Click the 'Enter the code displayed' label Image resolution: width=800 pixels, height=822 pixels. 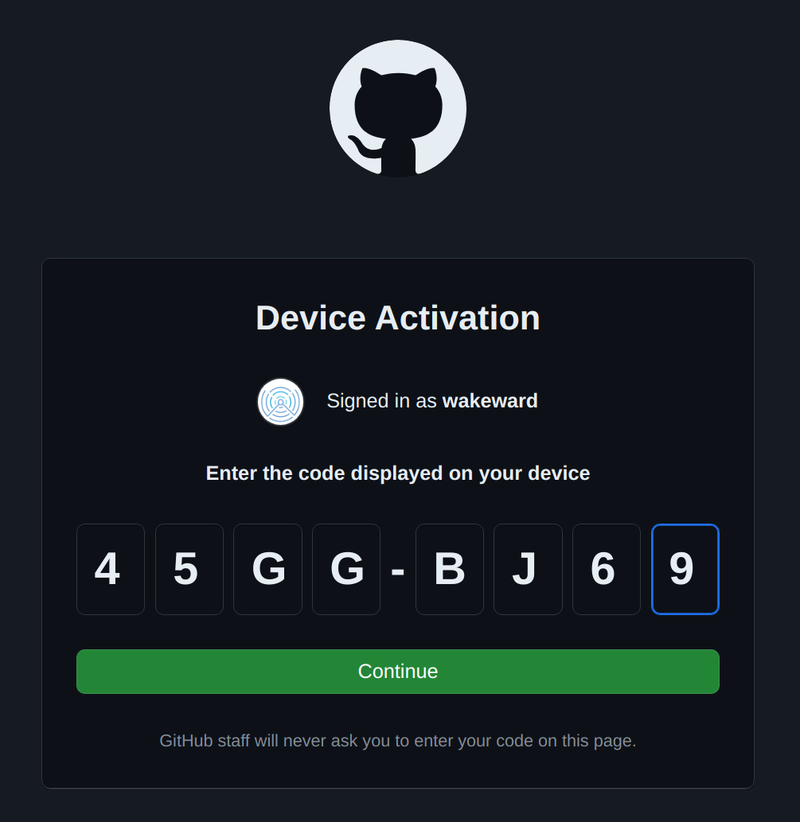point(398,473)
